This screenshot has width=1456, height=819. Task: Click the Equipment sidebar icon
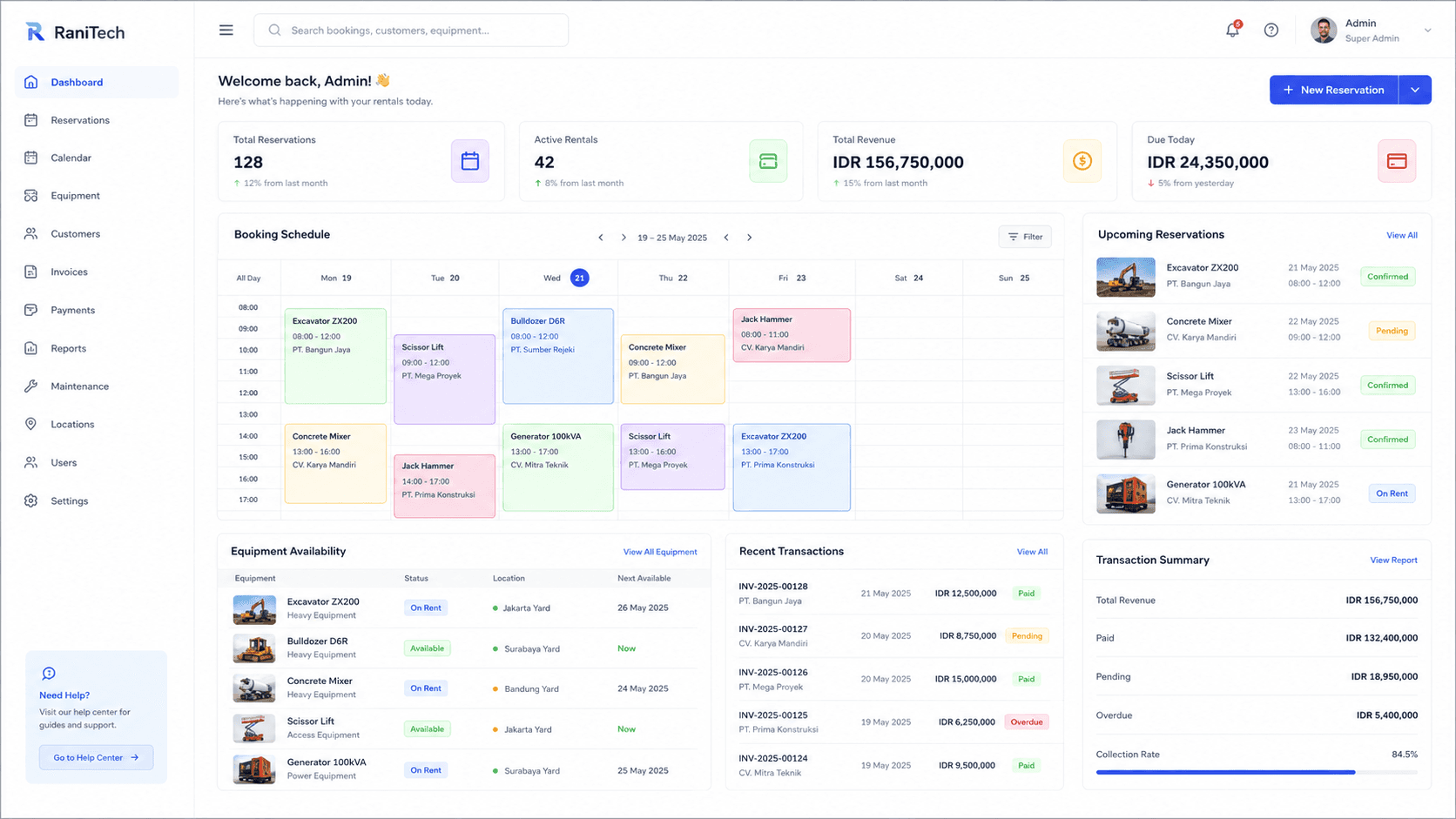click(31, 196)
